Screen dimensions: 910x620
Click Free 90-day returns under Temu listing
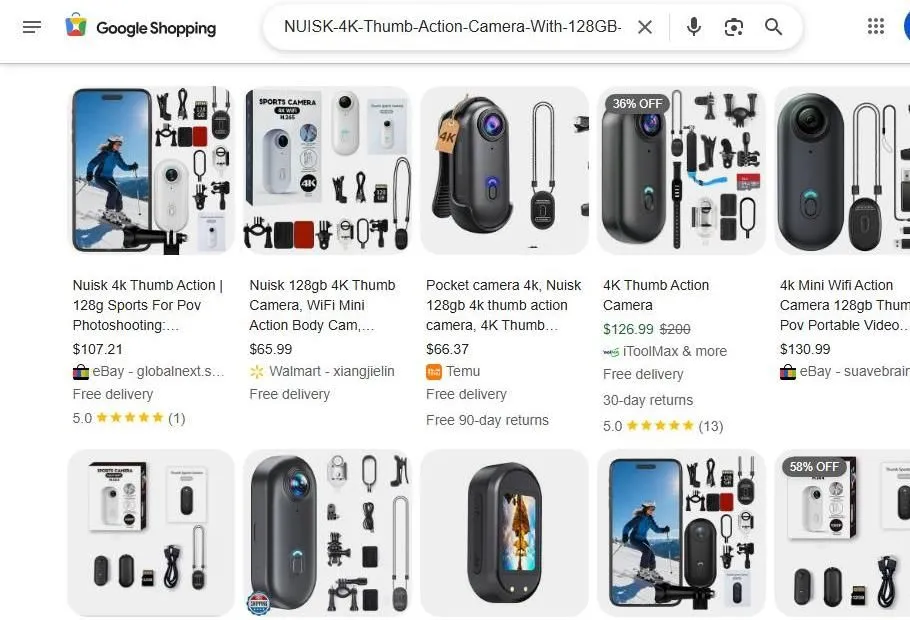coord(487,420)
